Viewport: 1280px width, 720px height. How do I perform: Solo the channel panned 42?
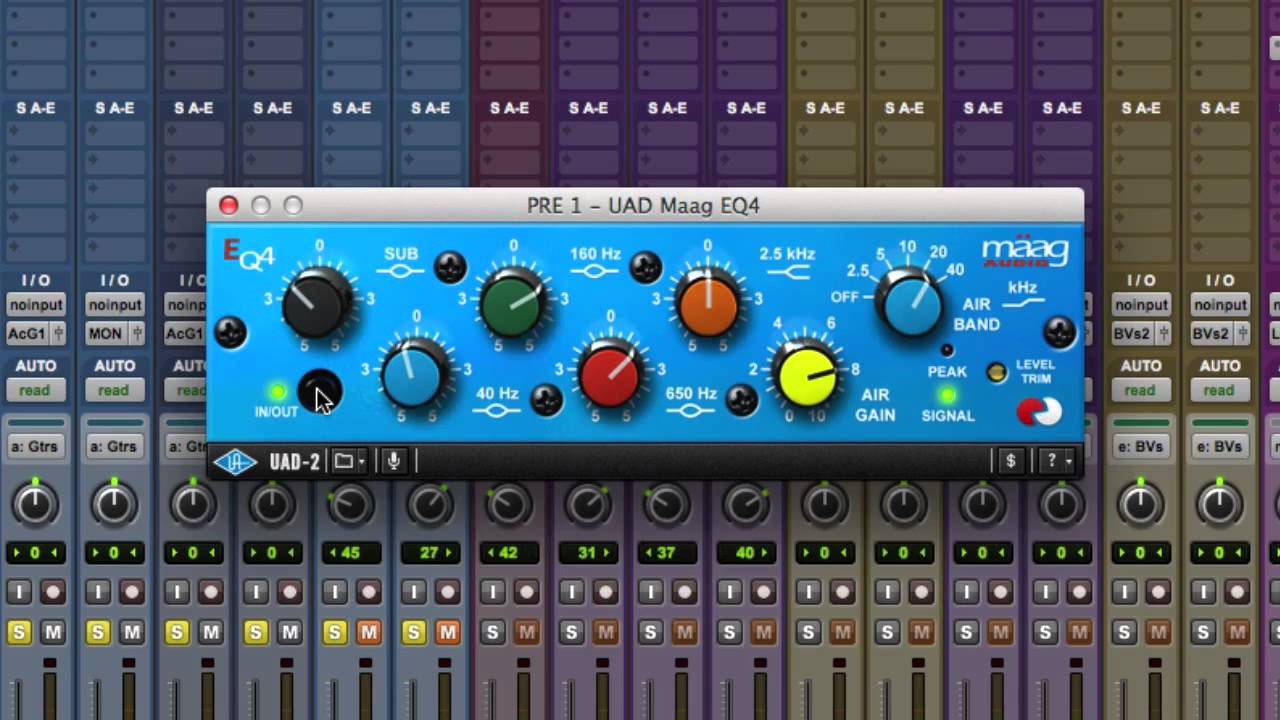[493, 632]
